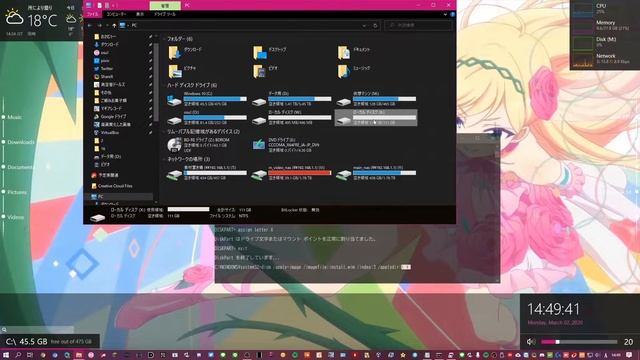Click the Explorer search box
The width and height of the screenshot is (640, 360).
coord(419,25)
